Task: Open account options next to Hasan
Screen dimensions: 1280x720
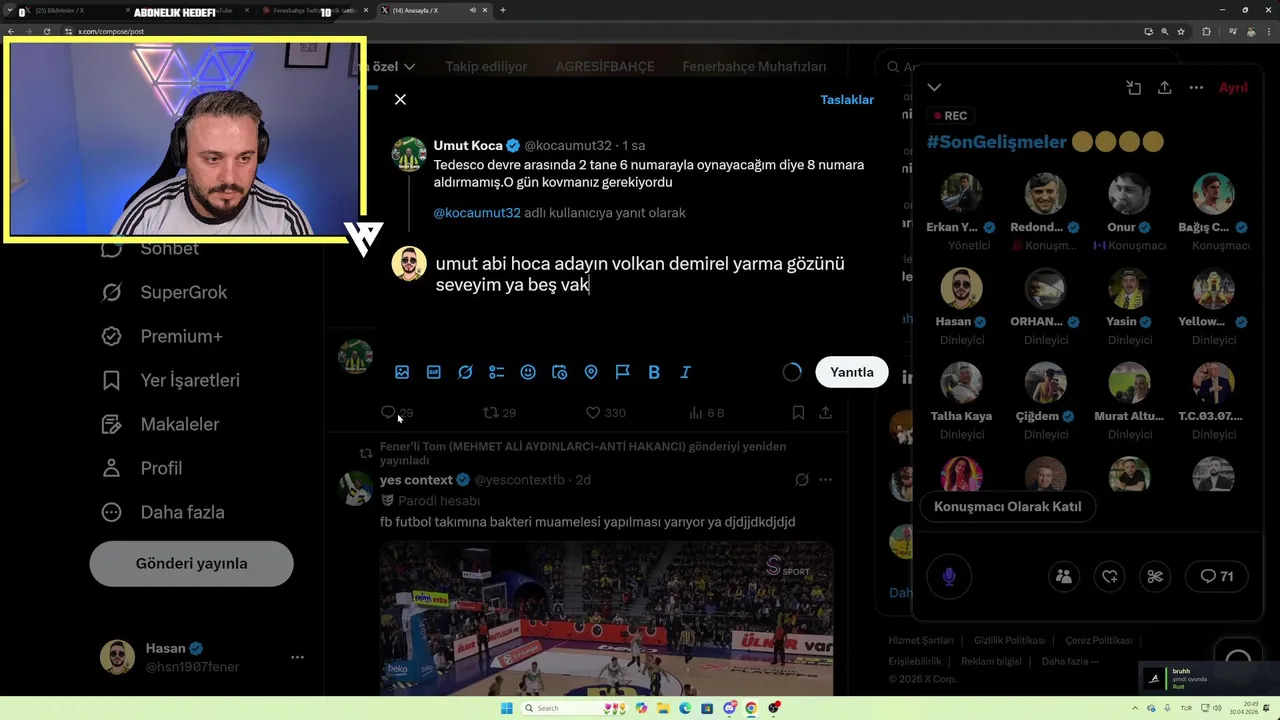Action: (x=297, y=658)
